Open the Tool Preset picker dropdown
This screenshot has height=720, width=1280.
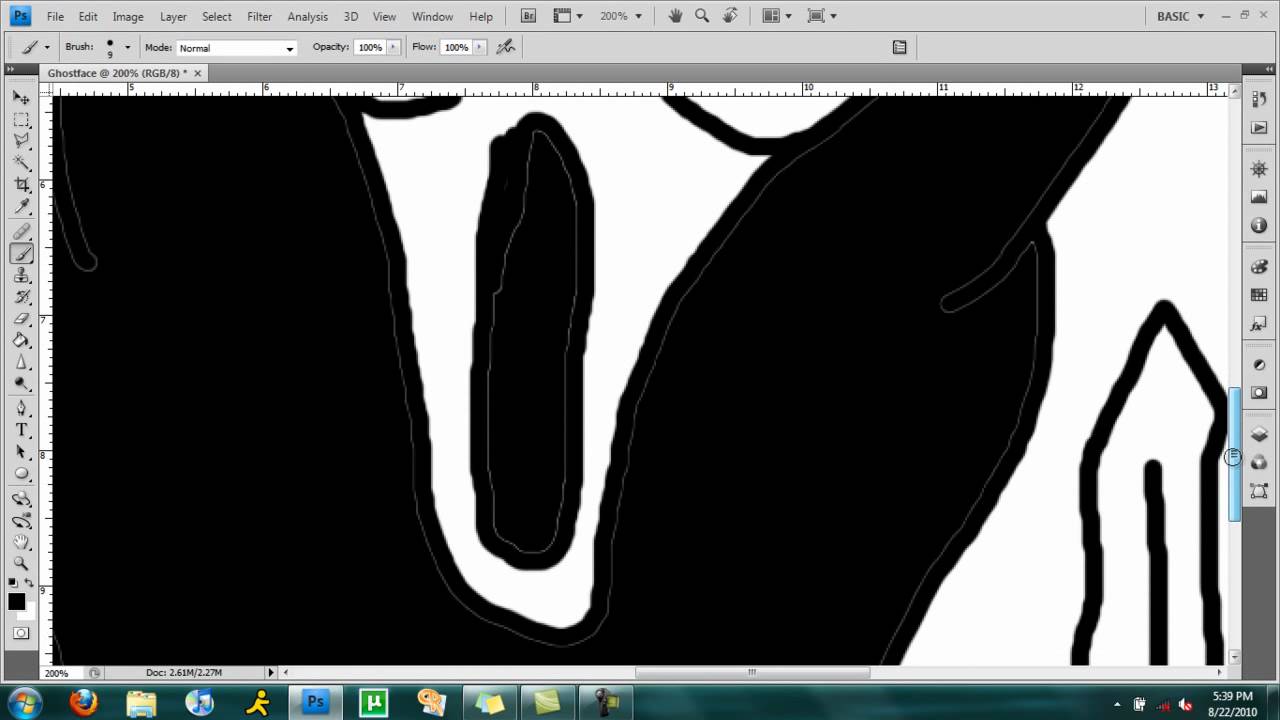[36, 47]
